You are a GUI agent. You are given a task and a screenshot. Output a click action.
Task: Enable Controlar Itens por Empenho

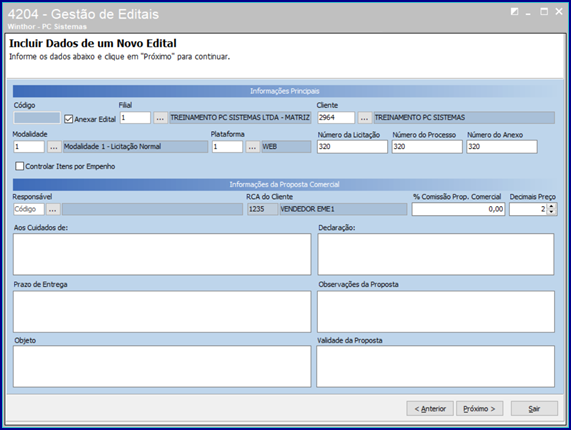pyautogui.click(x=20, y=166)
